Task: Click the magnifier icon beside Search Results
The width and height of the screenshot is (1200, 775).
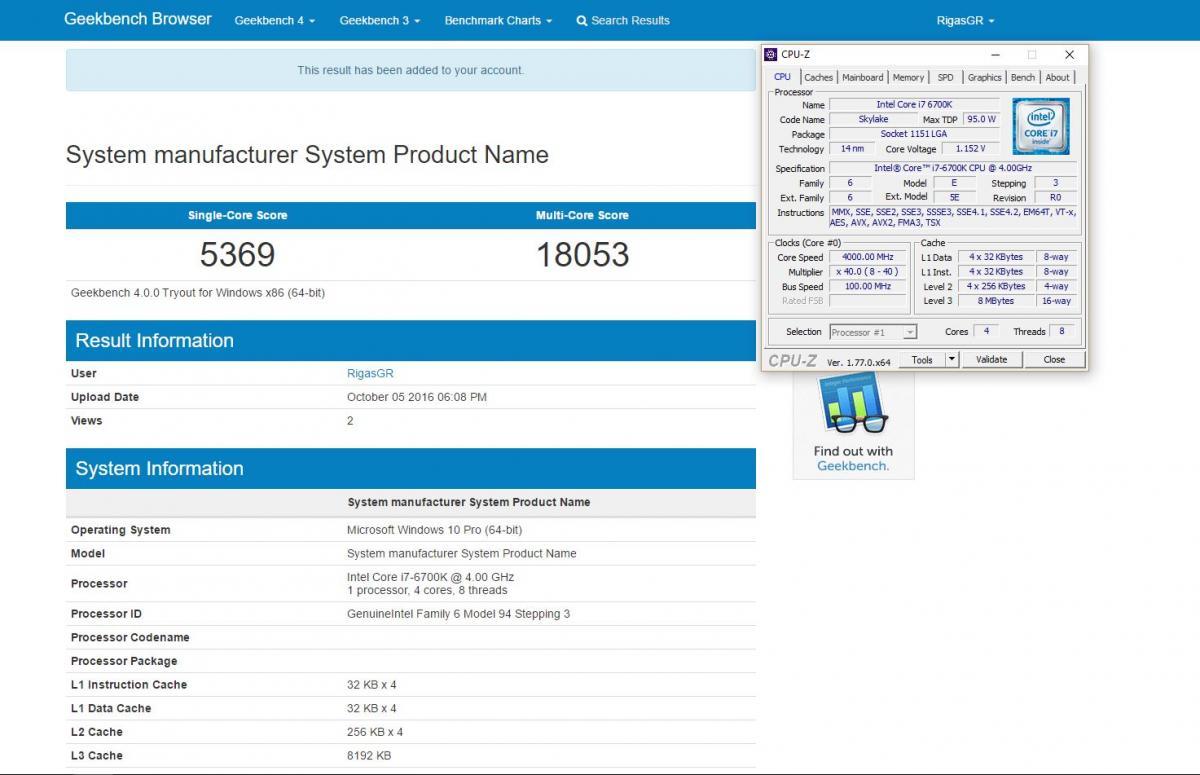Action: pyautogui.click(x=582, y=20)
